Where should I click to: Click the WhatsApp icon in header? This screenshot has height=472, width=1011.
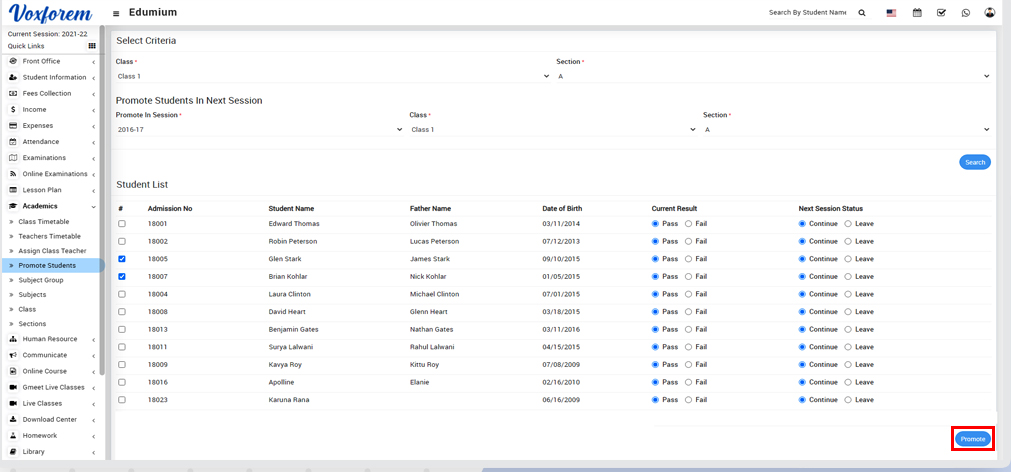pyautogui.click(x=965, y=13)
